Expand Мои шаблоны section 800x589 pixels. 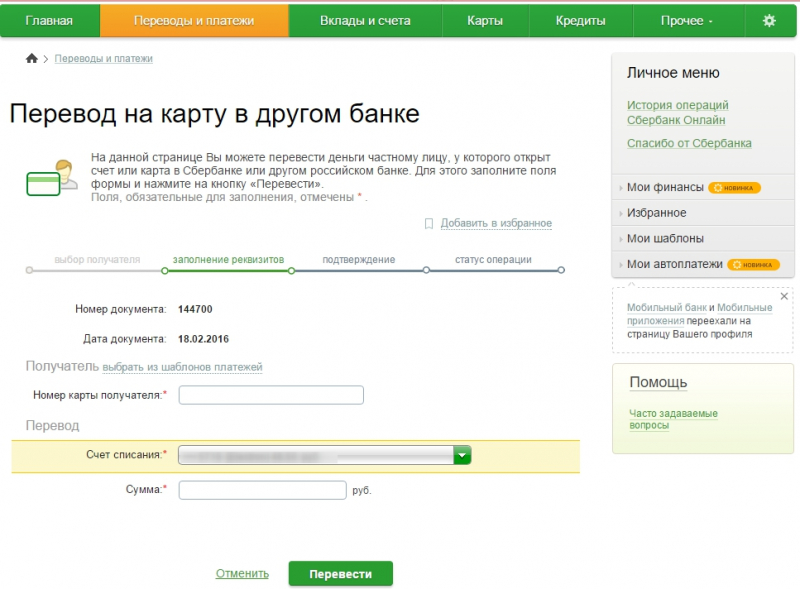coord(665,238)
